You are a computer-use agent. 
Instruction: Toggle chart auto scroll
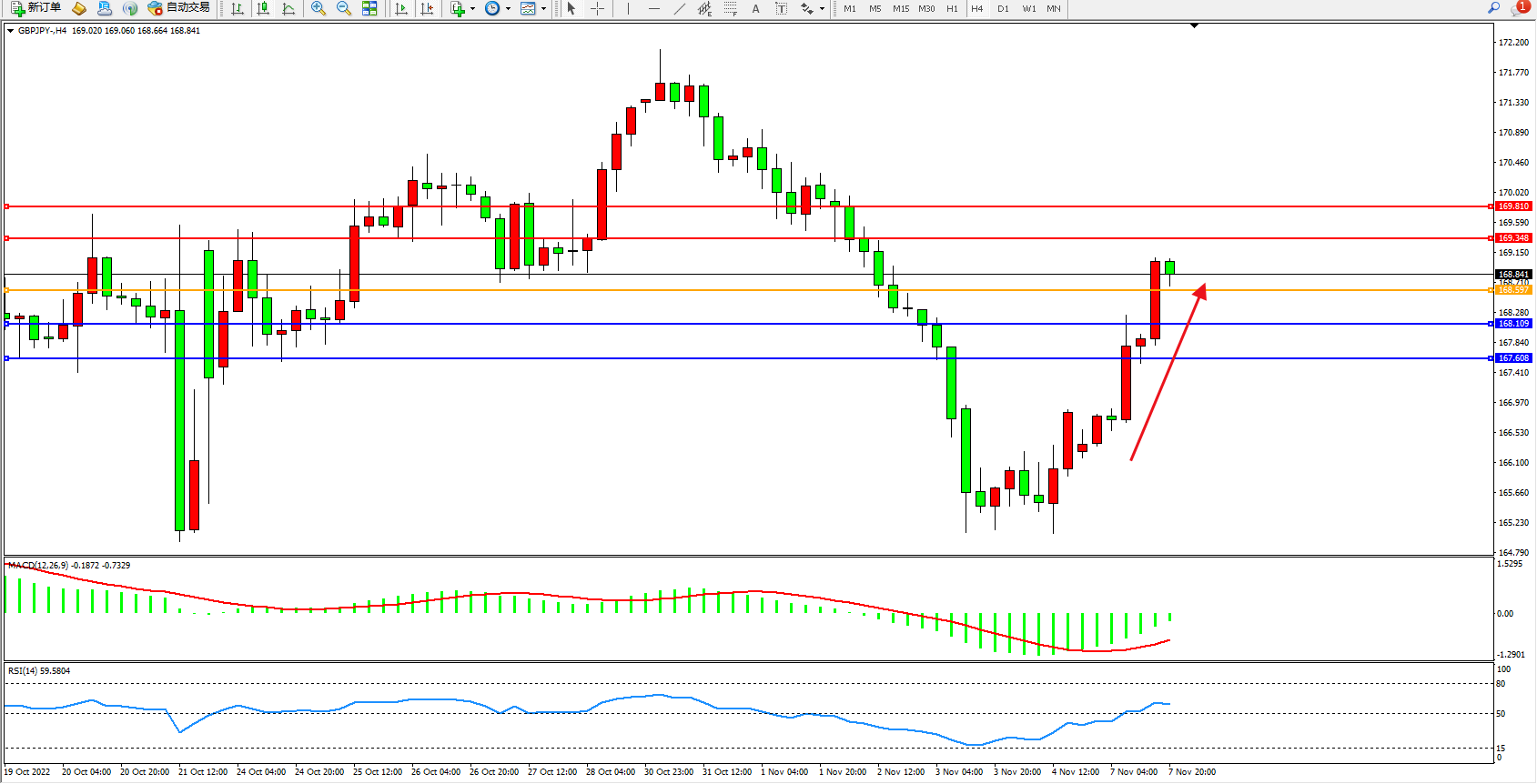401,8
